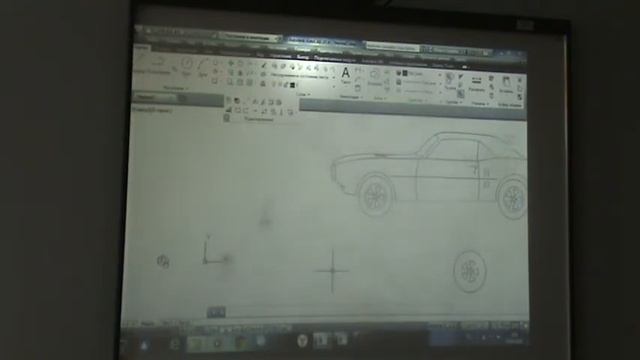
Task: Open the lineweight dropdown in Properties panel
Action: 422,83
